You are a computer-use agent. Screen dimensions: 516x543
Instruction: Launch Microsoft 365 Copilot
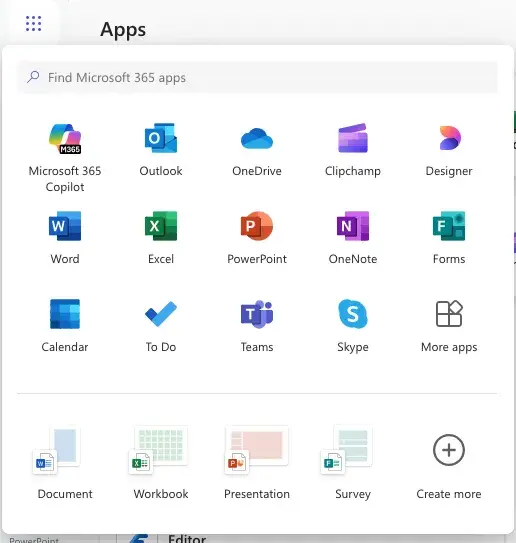pyautogui.click(x=65, y=158)
